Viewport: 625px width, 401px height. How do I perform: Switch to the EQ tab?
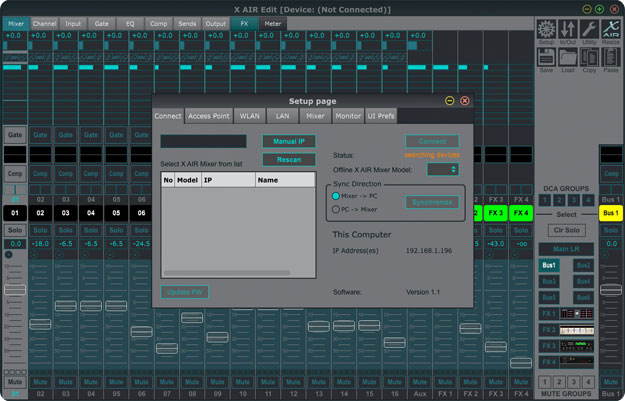130,24
